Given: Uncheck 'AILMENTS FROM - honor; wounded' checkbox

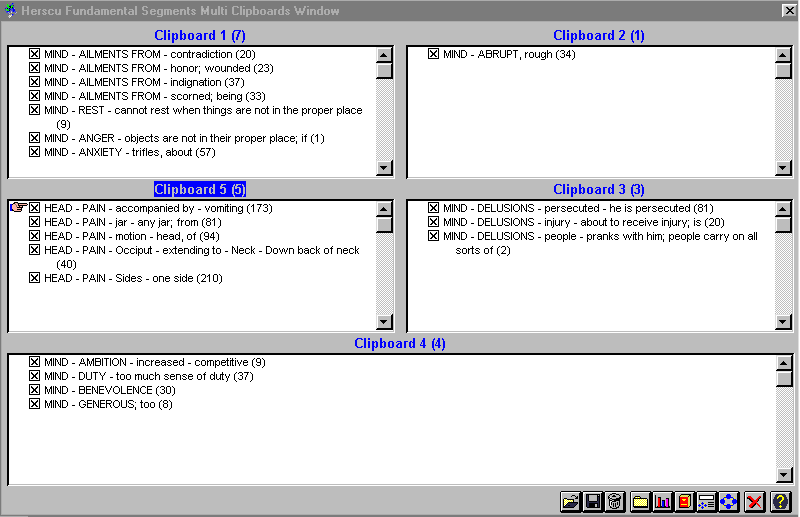Looking at the screenshot, I should point(34,68).
